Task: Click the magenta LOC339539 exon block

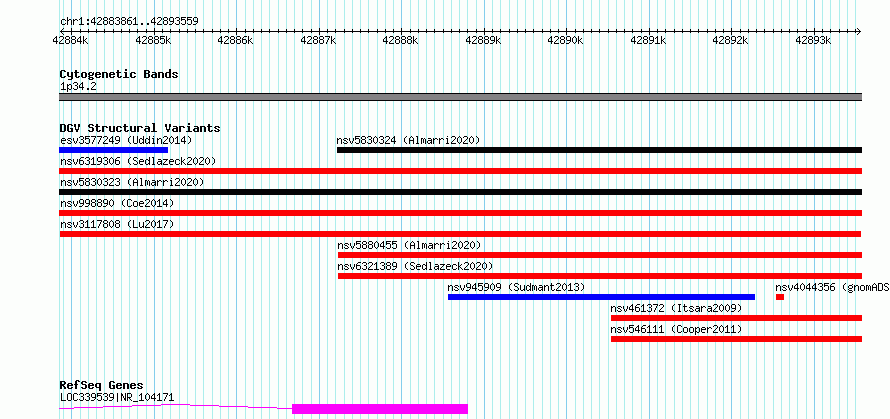Action: point(380,409)
